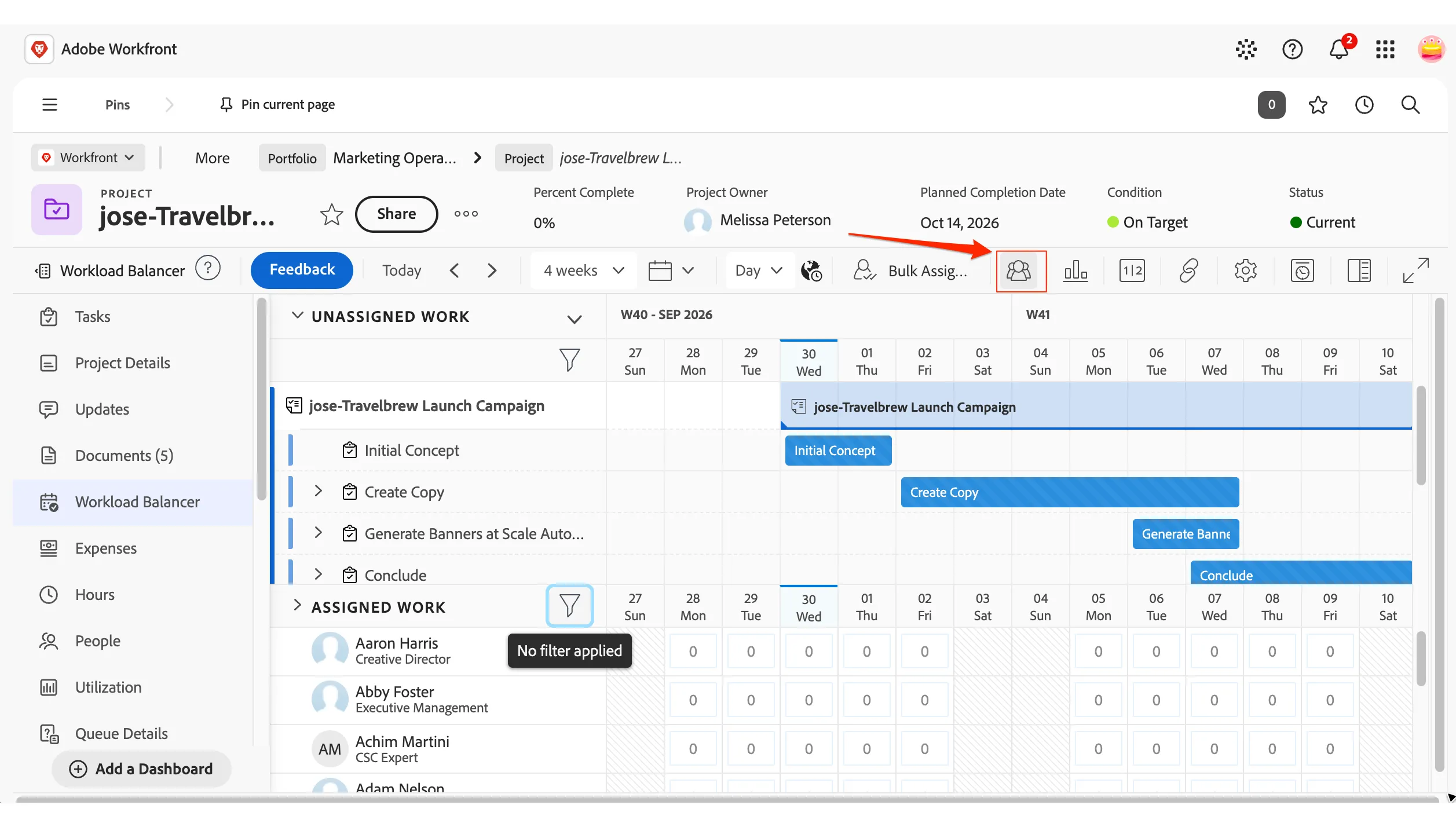Click Bulk Assignments button

coord(910,270)
